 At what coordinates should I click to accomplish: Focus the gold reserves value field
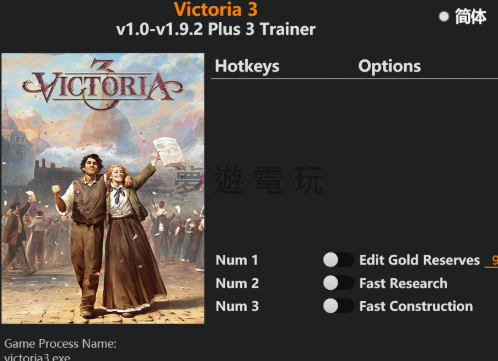492,260
